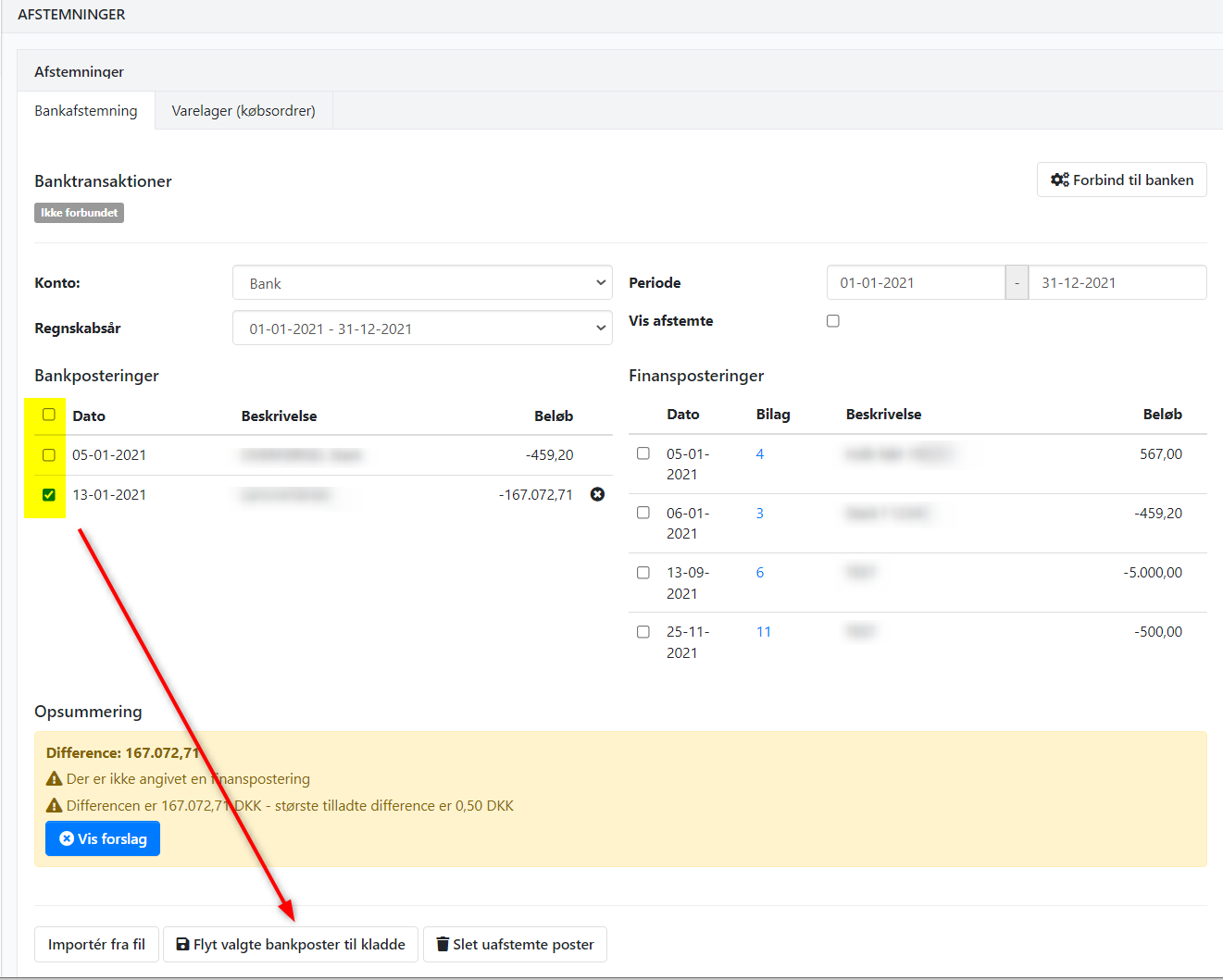
Task: Expand the Regnskabsår dropdown
Action: point(422,329)
